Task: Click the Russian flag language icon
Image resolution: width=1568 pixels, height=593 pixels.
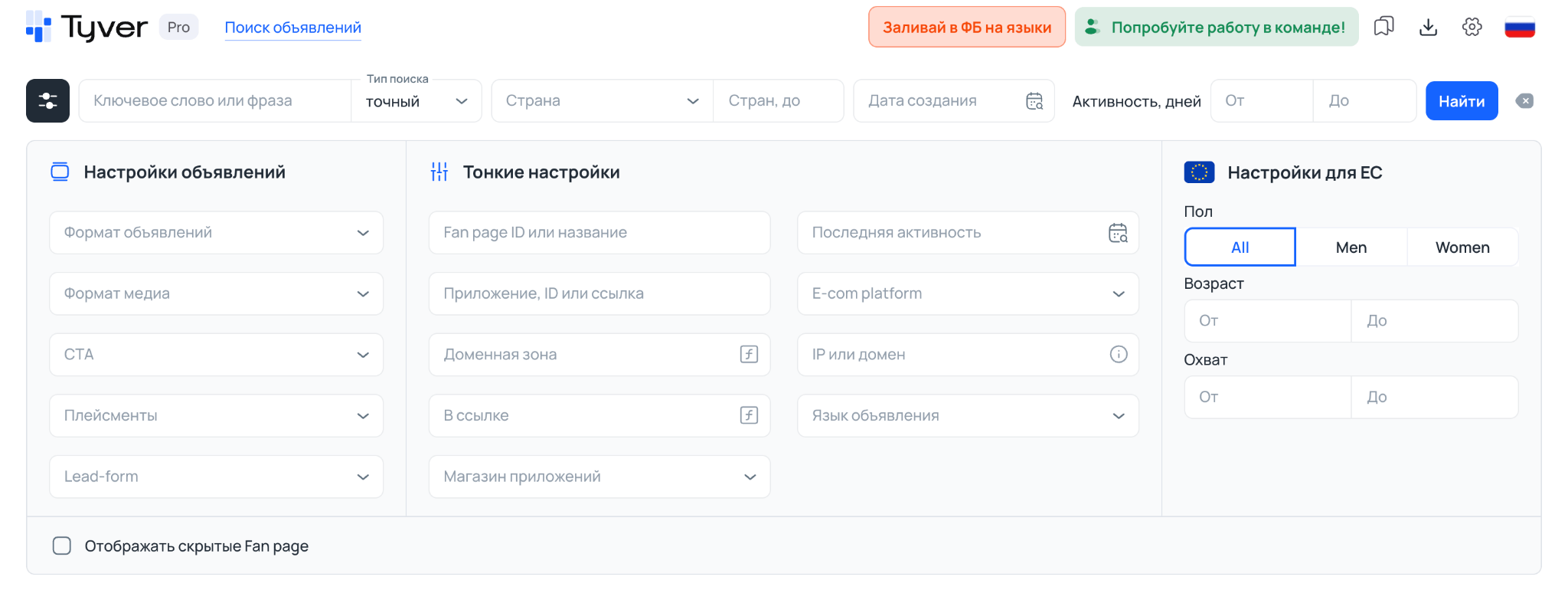Action: [1519, 28]
